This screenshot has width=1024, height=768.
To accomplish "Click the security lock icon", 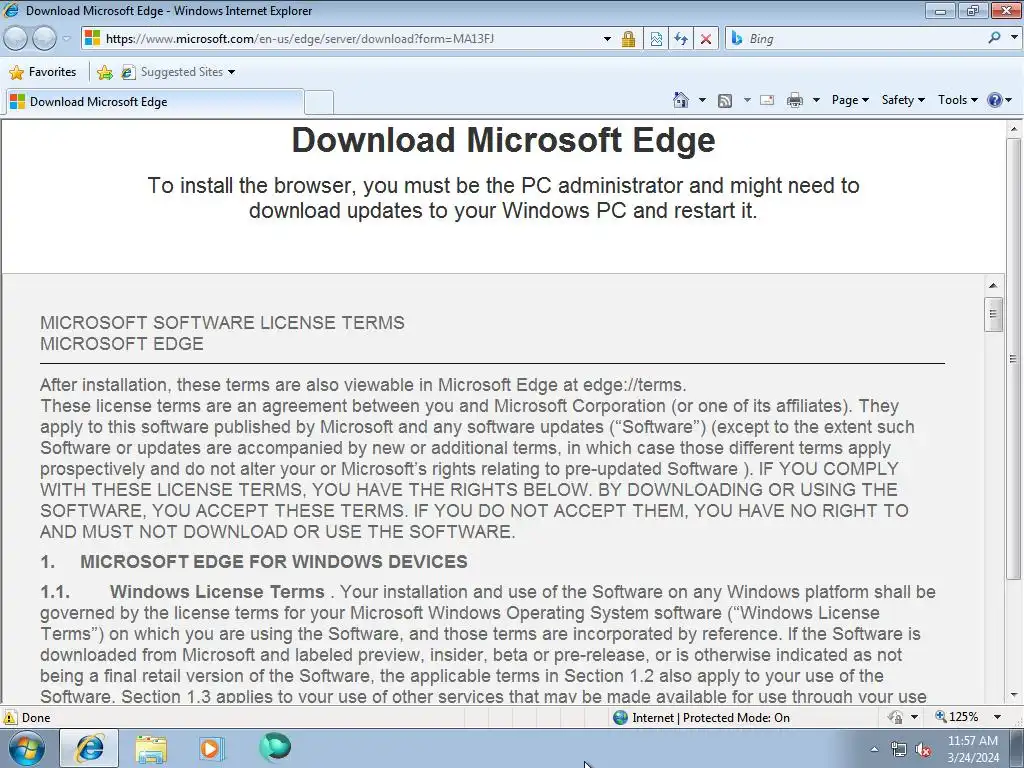I will pyautogui.click(x=628, y=39).
